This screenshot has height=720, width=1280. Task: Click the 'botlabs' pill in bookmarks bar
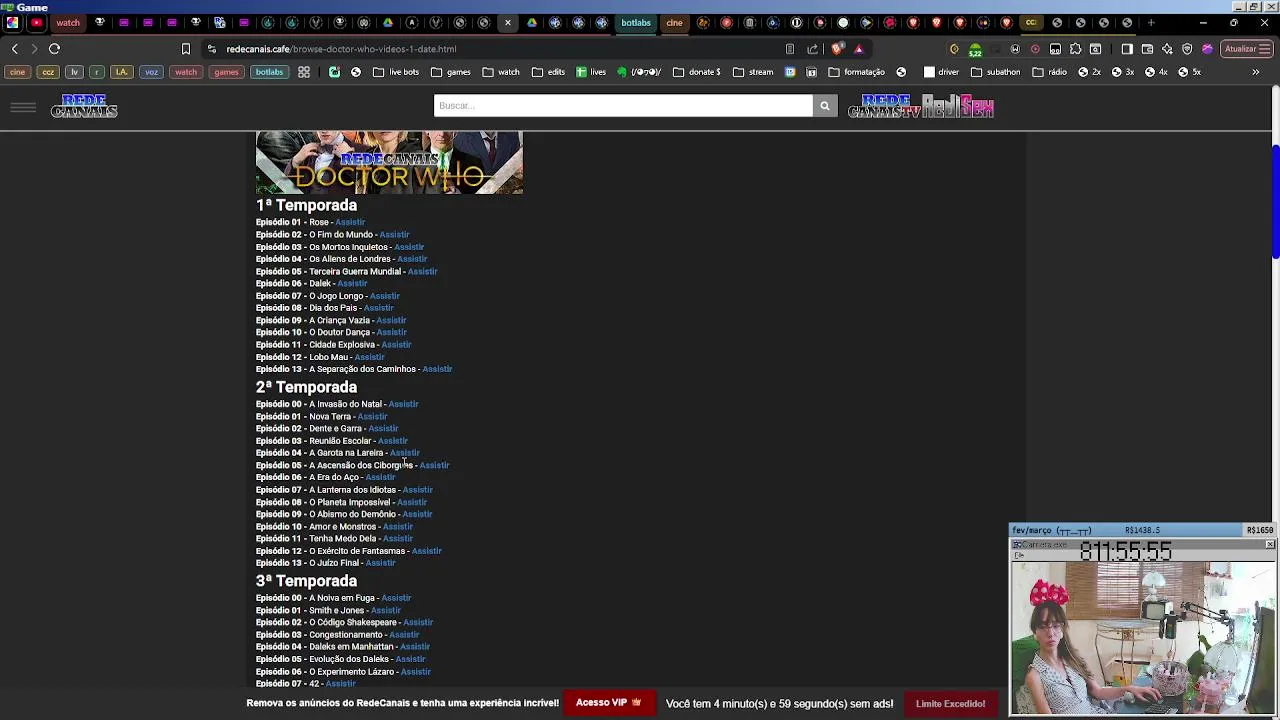pyautogui.click(x=269, y=72)
